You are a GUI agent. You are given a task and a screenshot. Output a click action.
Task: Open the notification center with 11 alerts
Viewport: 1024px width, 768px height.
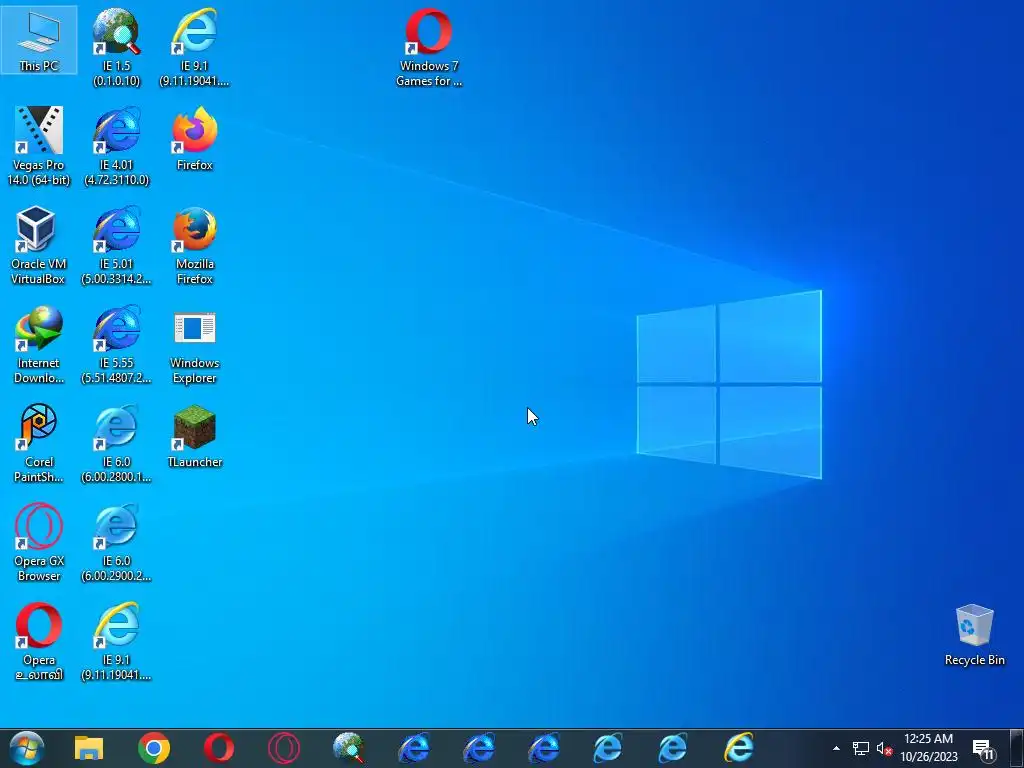(x=983, y=750)
